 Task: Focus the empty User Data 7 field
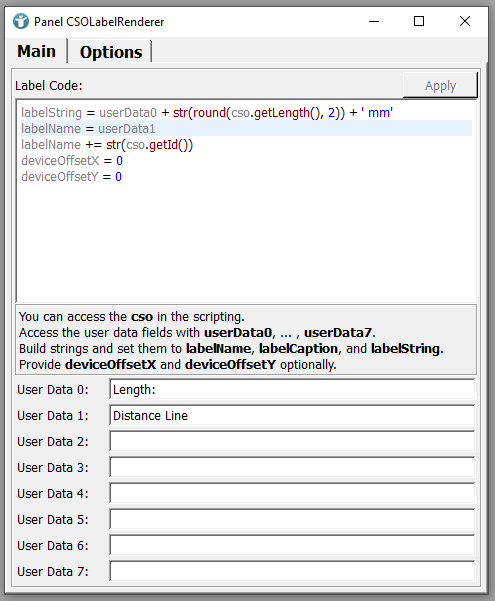coord(292,571)
